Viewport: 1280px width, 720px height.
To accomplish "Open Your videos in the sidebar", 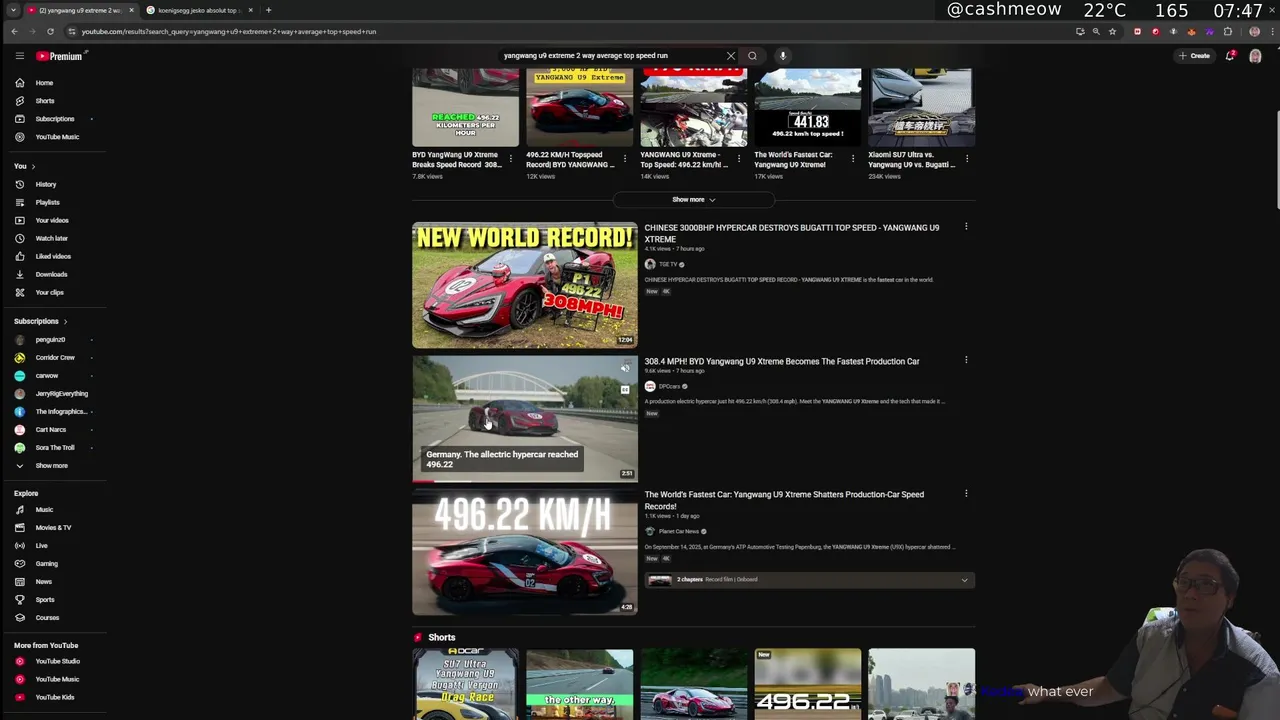I will coord(53,220).
